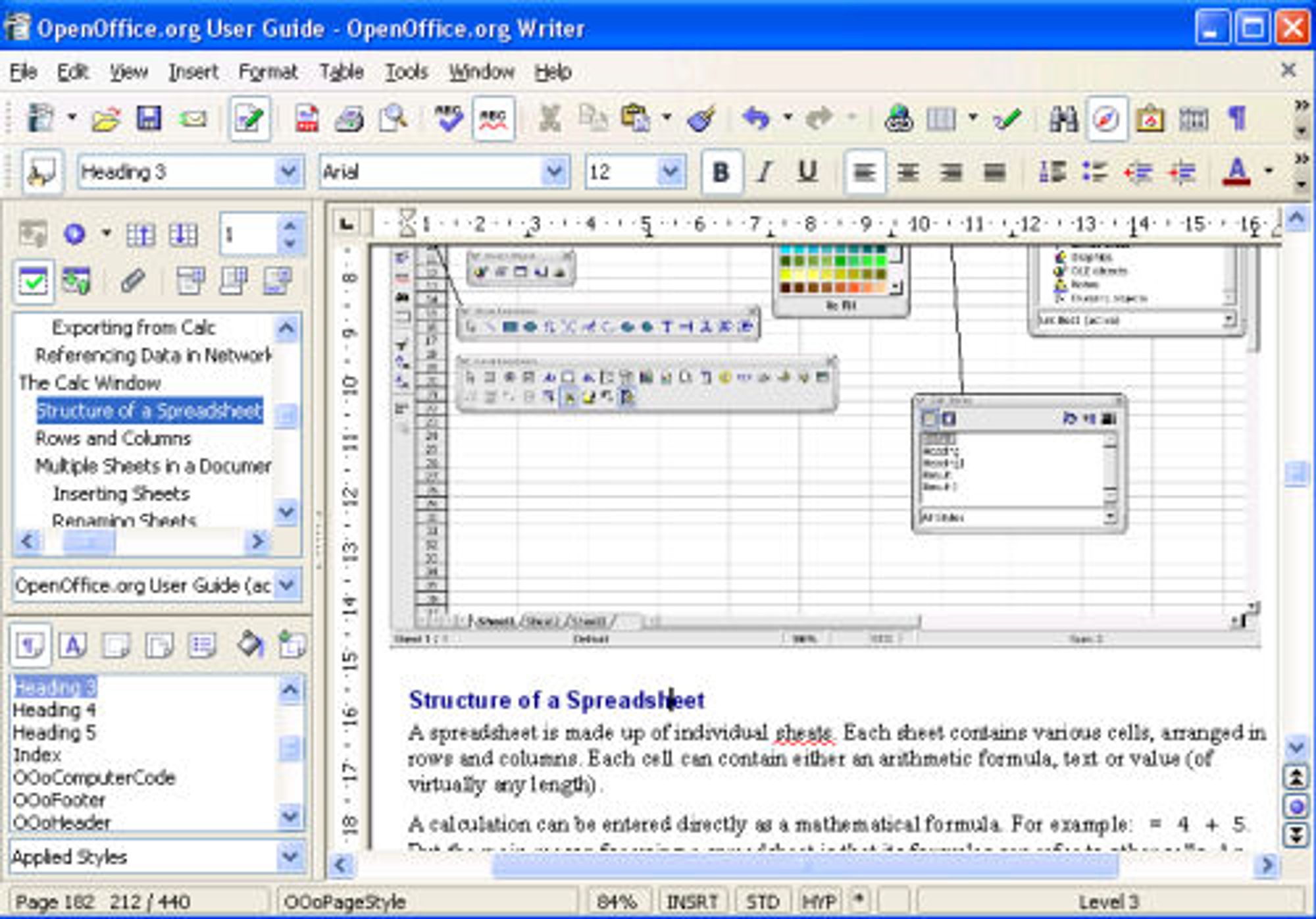
Task: Select 'Heading 4' in styles list
Action: [x=54, y=710]
